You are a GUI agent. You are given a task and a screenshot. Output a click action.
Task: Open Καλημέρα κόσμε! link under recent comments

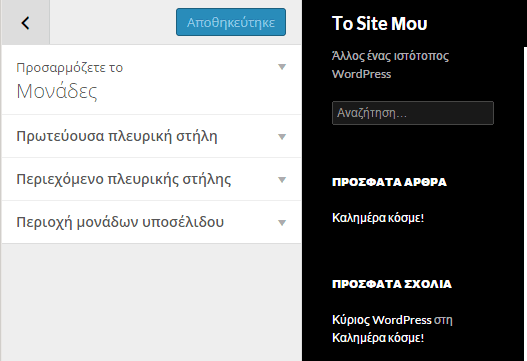(378, 337)
